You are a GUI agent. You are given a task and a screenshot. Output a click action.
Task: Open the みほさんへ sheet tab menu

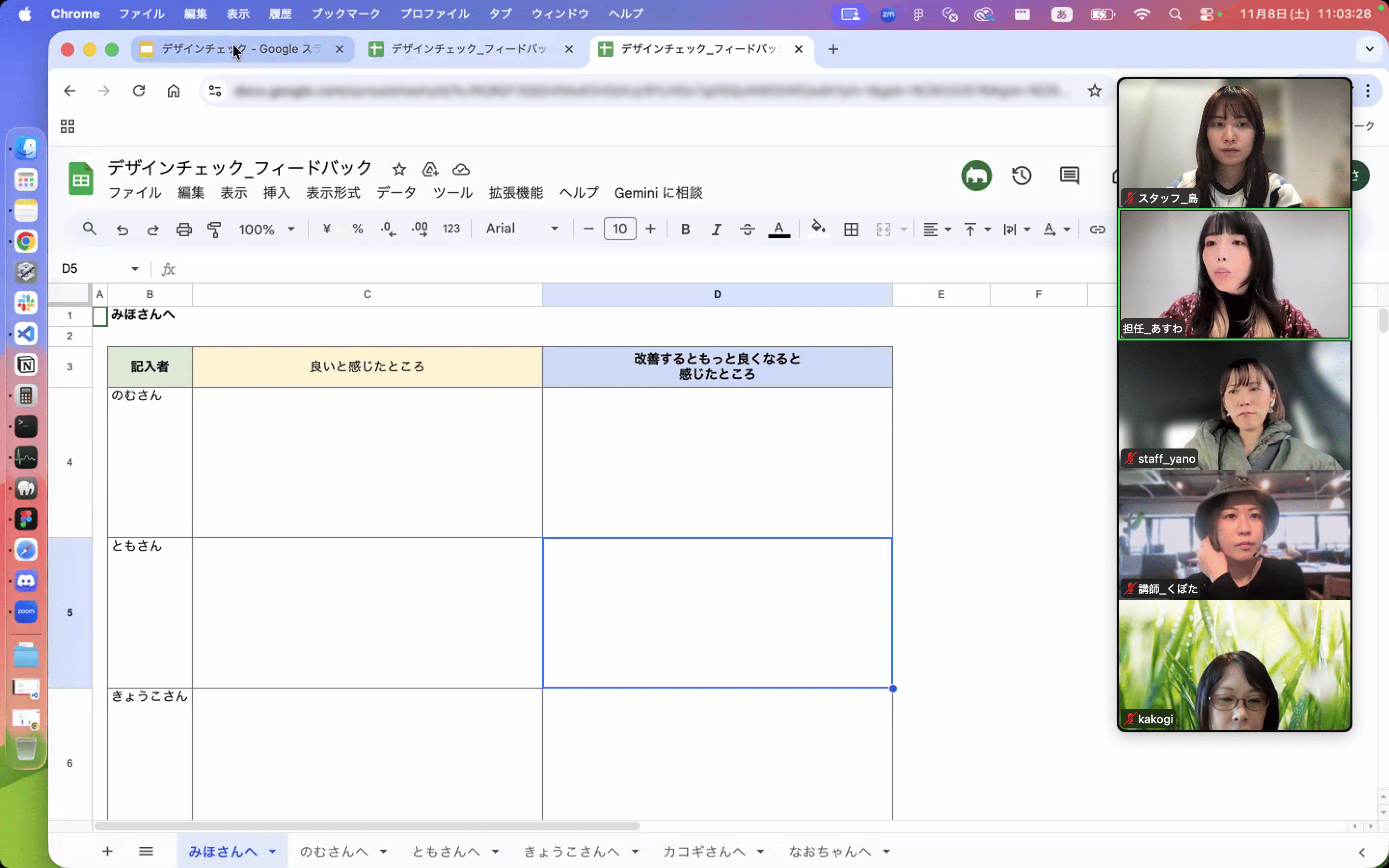[272, 851]
